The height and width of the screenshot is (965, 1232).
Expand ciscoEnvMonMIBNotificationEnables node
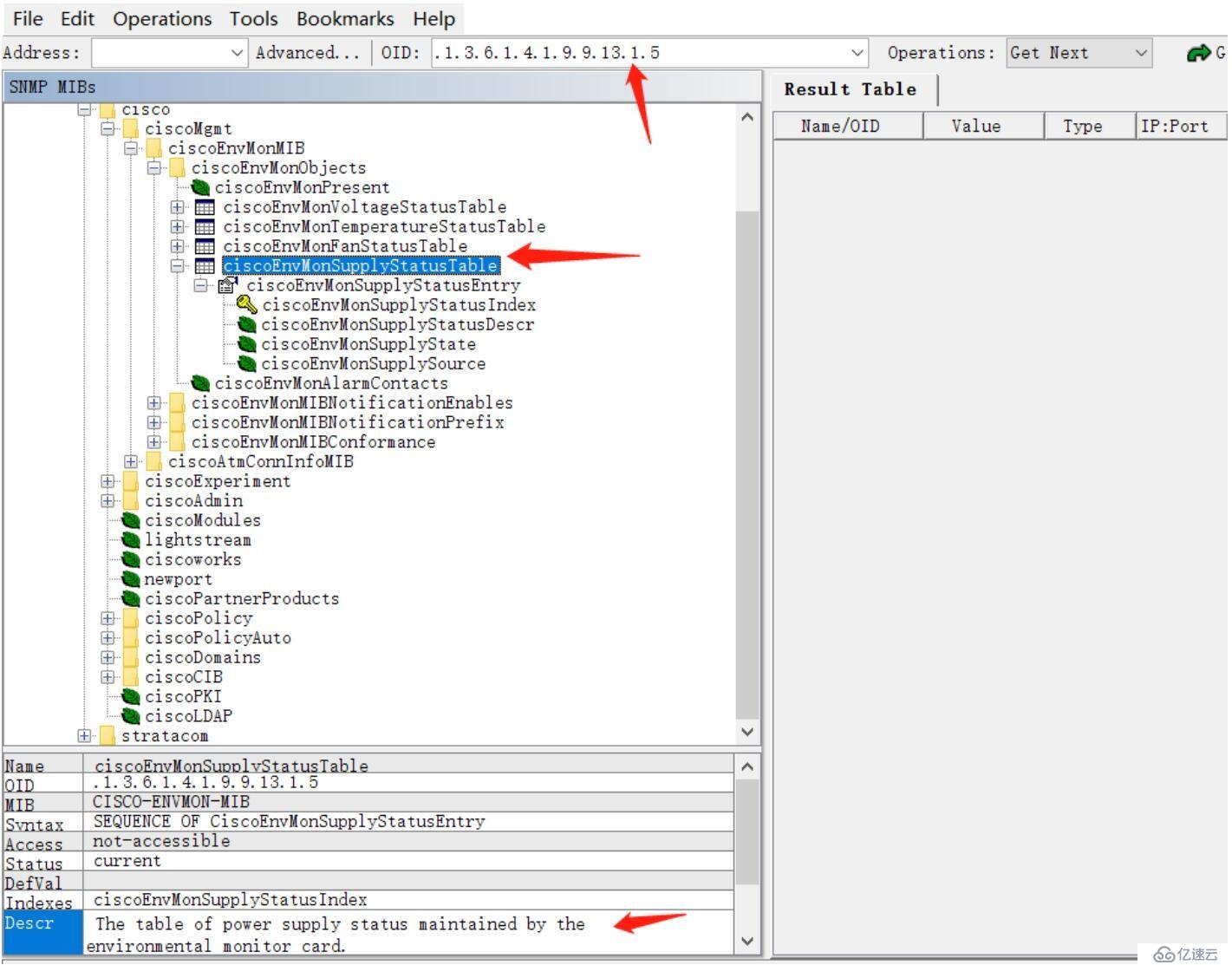click(x=154, y=402)
